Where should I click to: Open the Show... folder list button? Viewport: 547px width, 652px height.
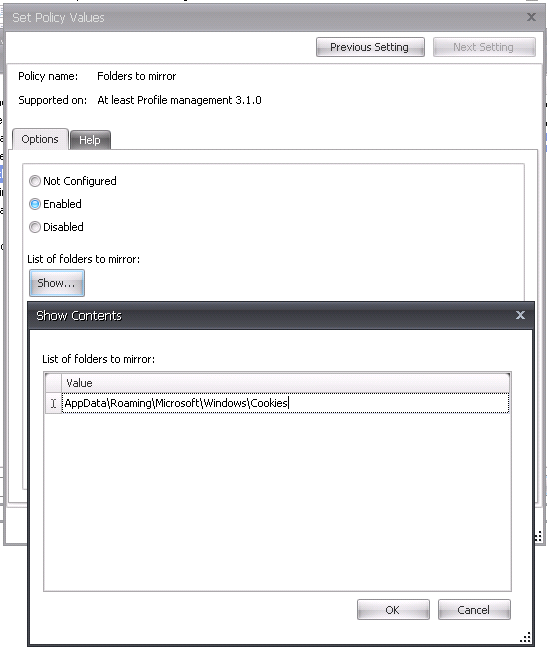tap(57, 283)
